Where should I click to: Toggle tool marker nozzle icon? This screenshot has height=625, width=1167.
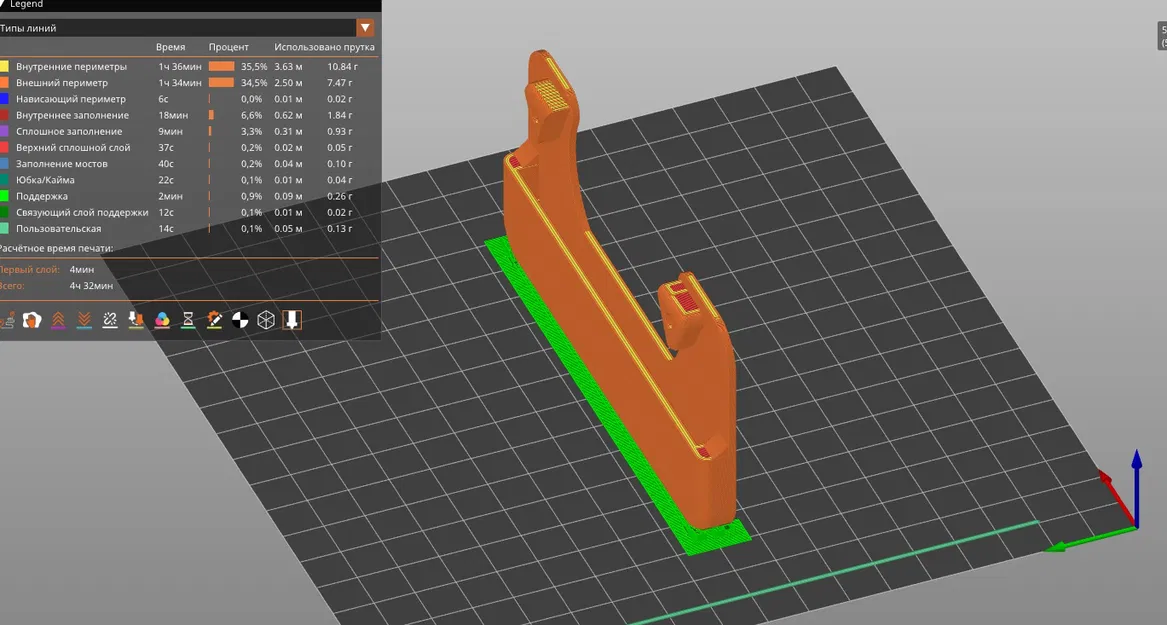tap(292, 320)
